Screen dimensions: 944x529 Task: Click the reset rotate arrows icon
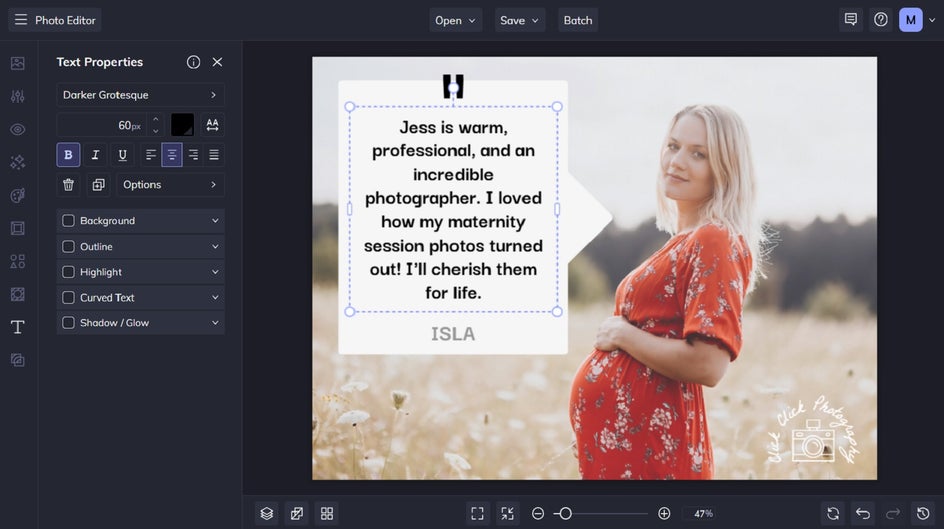(x=833, y=513)
